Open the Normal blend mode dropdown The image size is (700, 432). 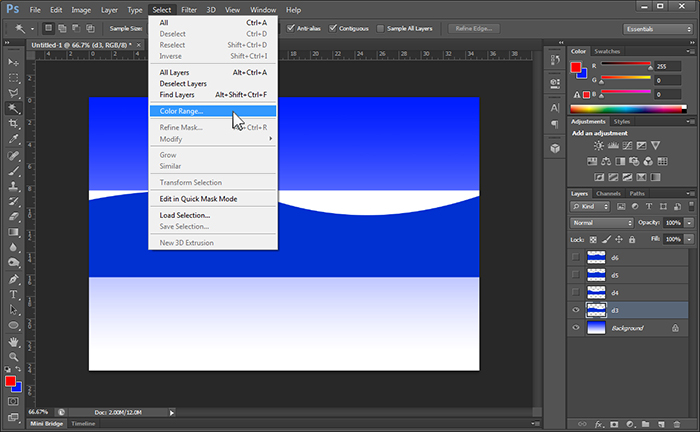pyautogui.click(x=601, y=222)
